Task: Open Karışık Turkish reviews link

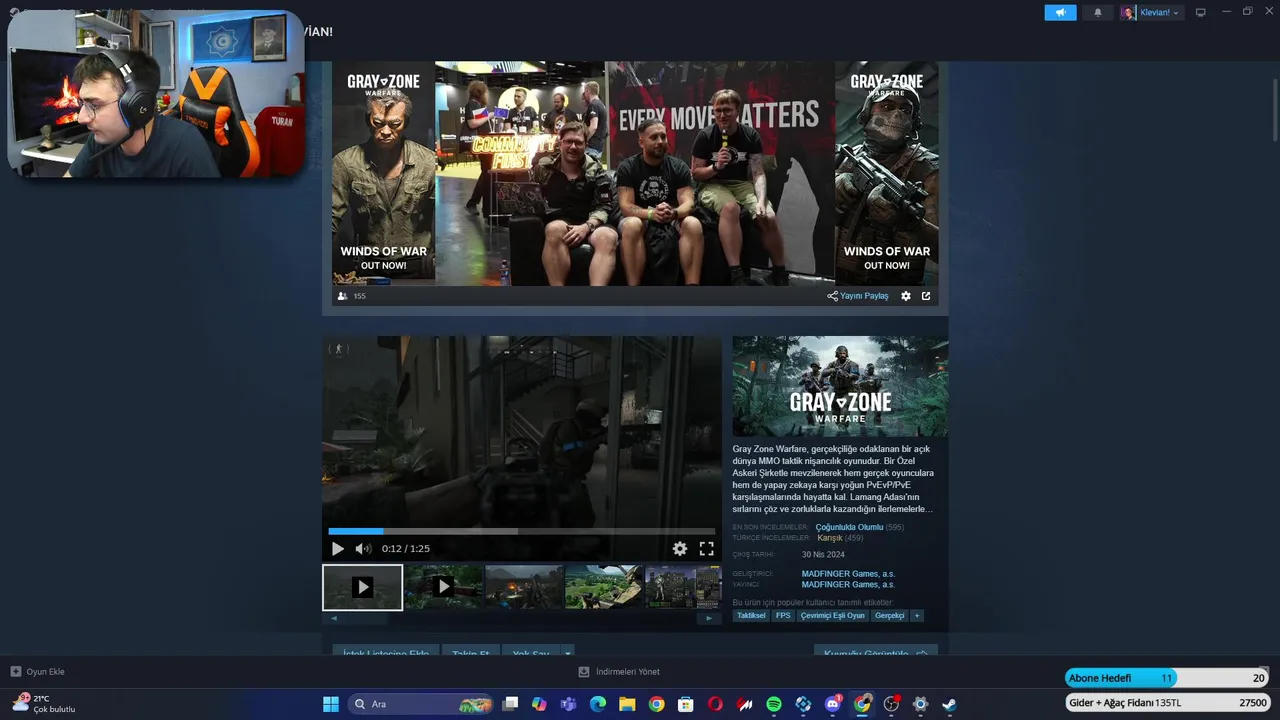Action: 830,538
